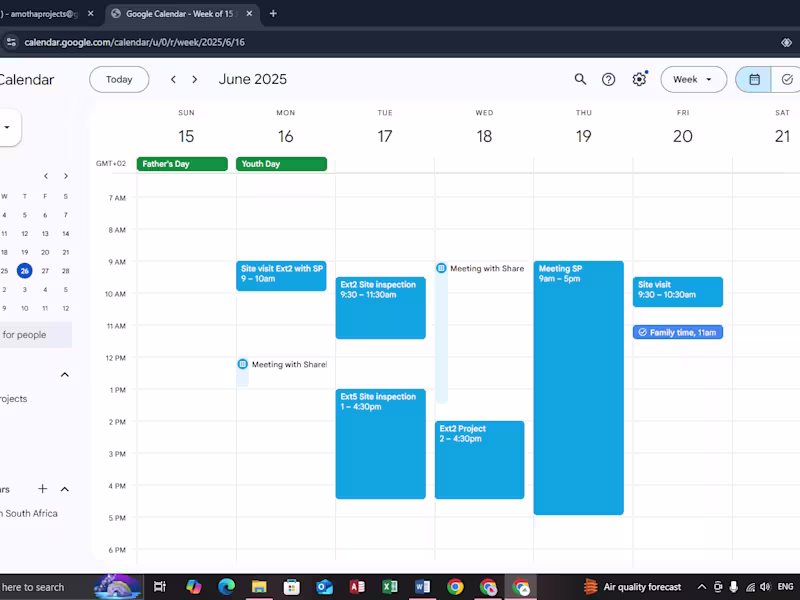This screenshot has width=800, height=600.
Task: Click the GMT+02 timezone label
Action: (111, 163)
